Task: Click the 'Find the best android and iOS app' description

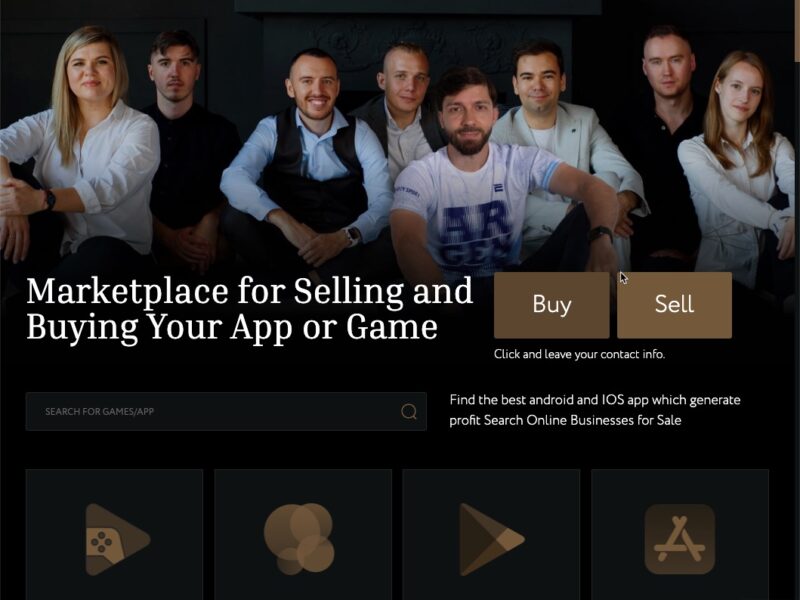Action: click(595, 410)
